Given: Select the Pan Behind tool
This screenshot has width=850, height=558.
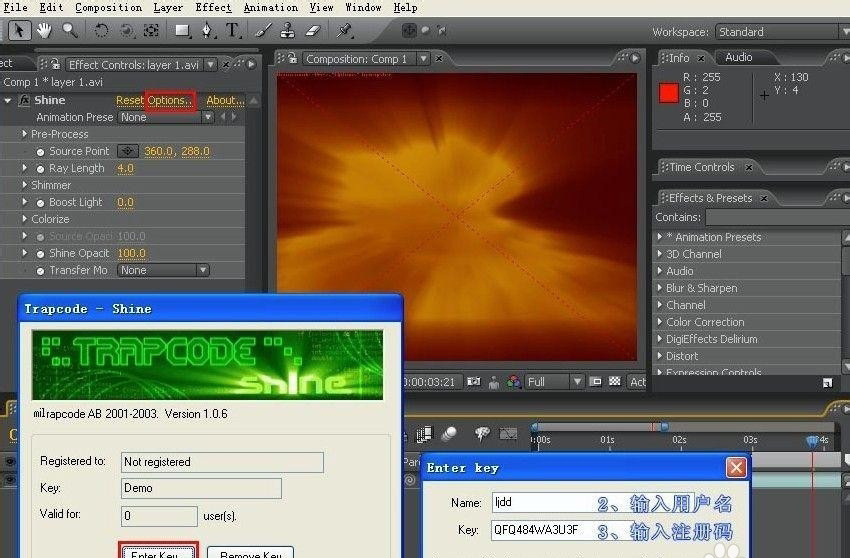Looking at the screenshot, I should point(151,30).
